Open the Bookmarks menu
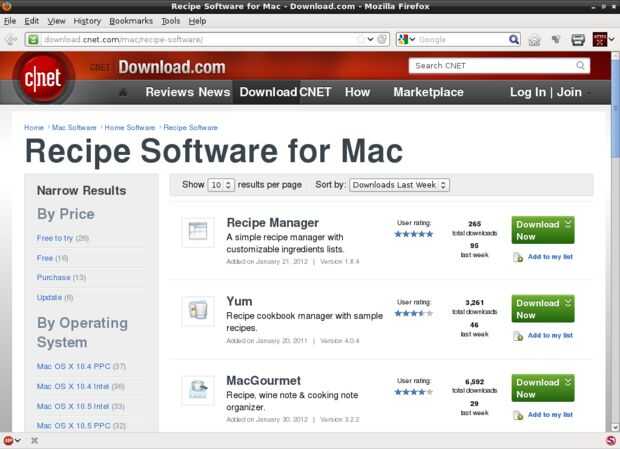Viewport: 620px width, 449px height. point(131,21)
